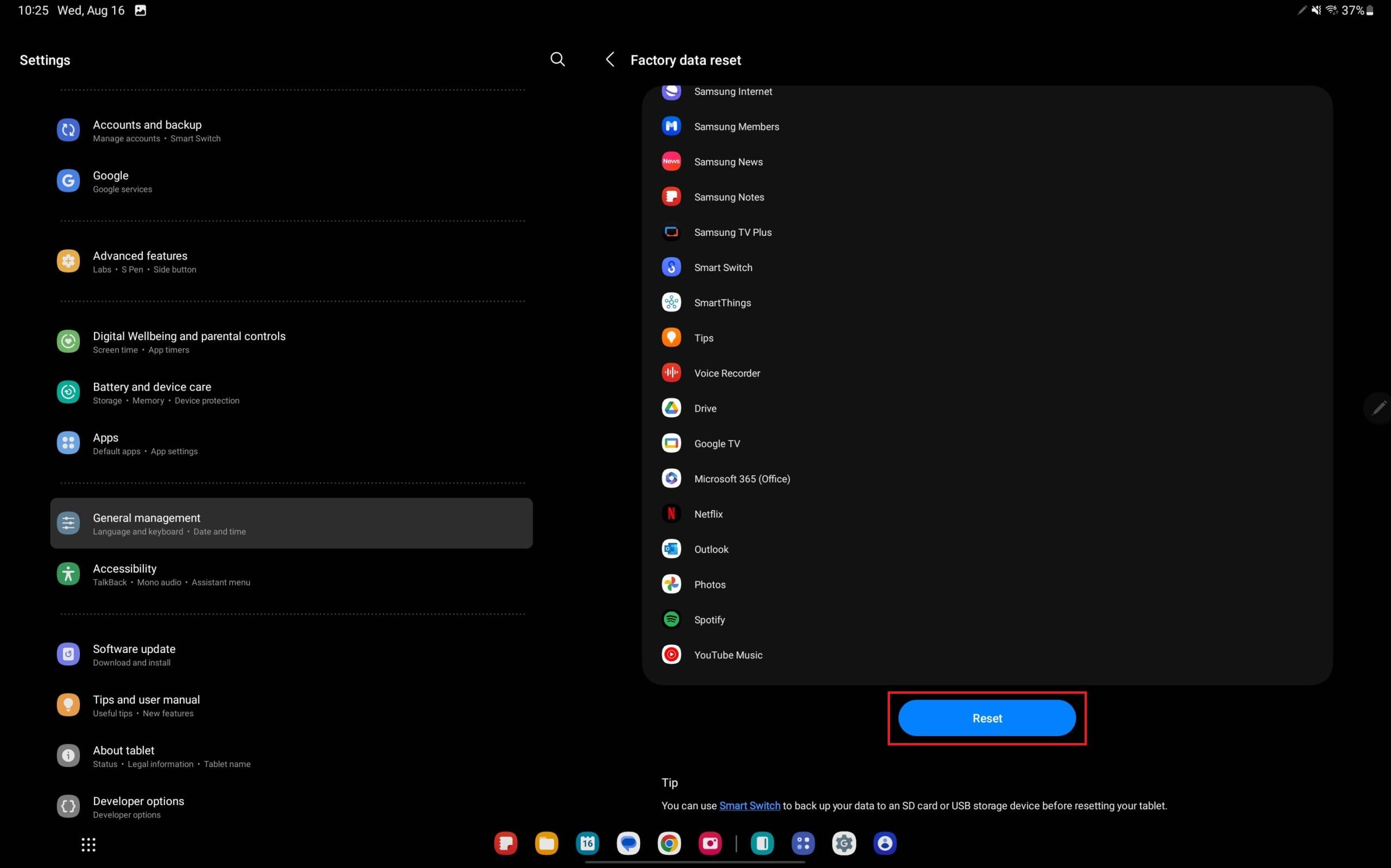Image resolution: width=1391 pixels, height=868 pixels.
Task: Open the app drawer grid icon
Action: [x=89, y=845]
